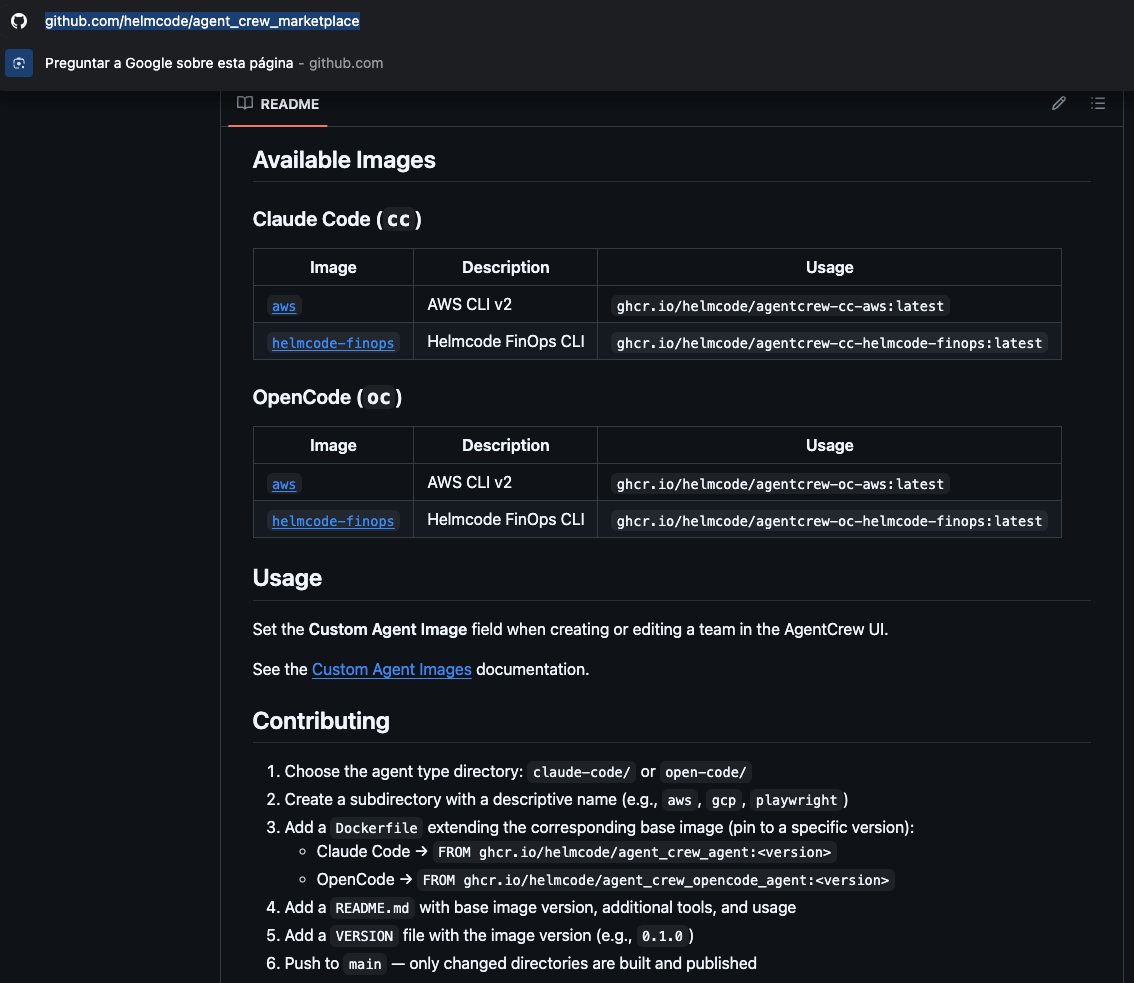Click the README book icon
The height and width of the screenshot is (983, 1134).
coord(244,103)
